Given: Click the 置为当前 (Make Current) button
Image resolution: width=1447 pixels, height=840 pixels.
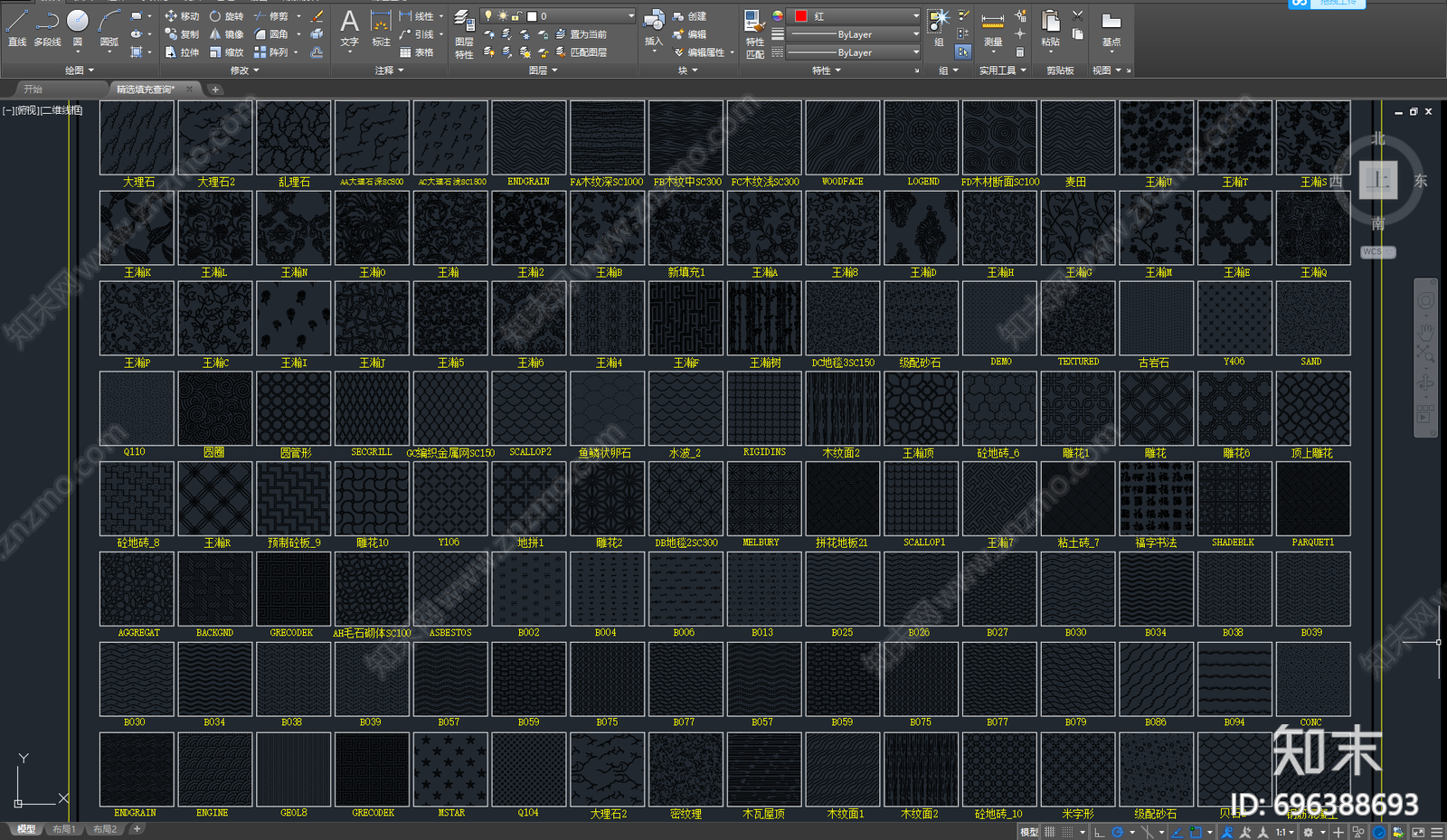Looking at the screenshot, I should [x=582, y=34].
